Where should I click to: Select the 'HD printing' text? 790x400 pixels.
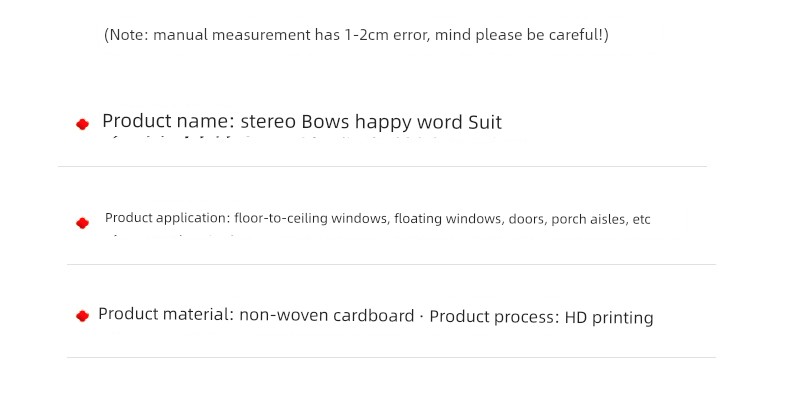point(609,318)
